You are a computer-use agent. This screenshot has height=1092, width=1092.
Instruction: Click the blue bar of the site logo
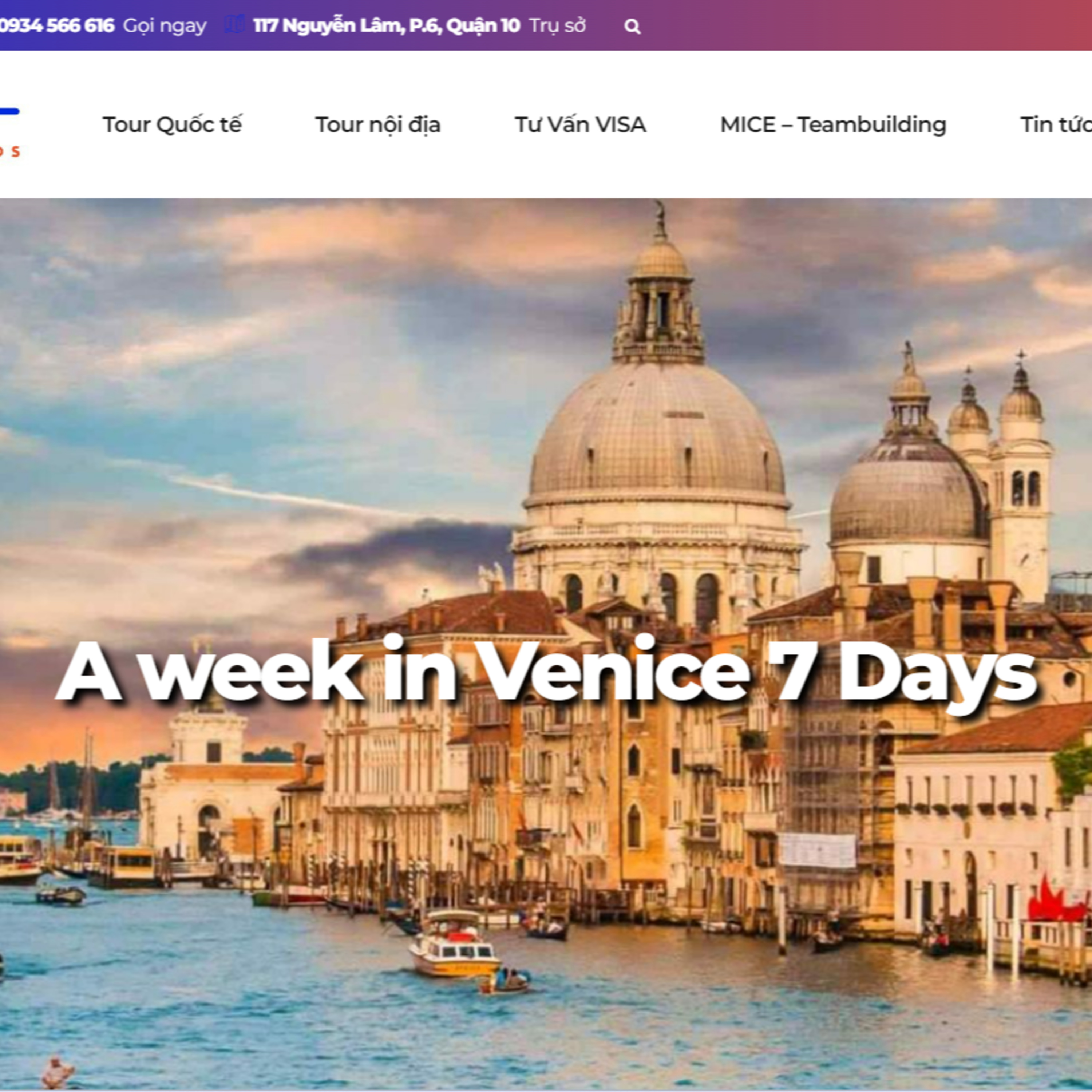[x=9, y=111]
